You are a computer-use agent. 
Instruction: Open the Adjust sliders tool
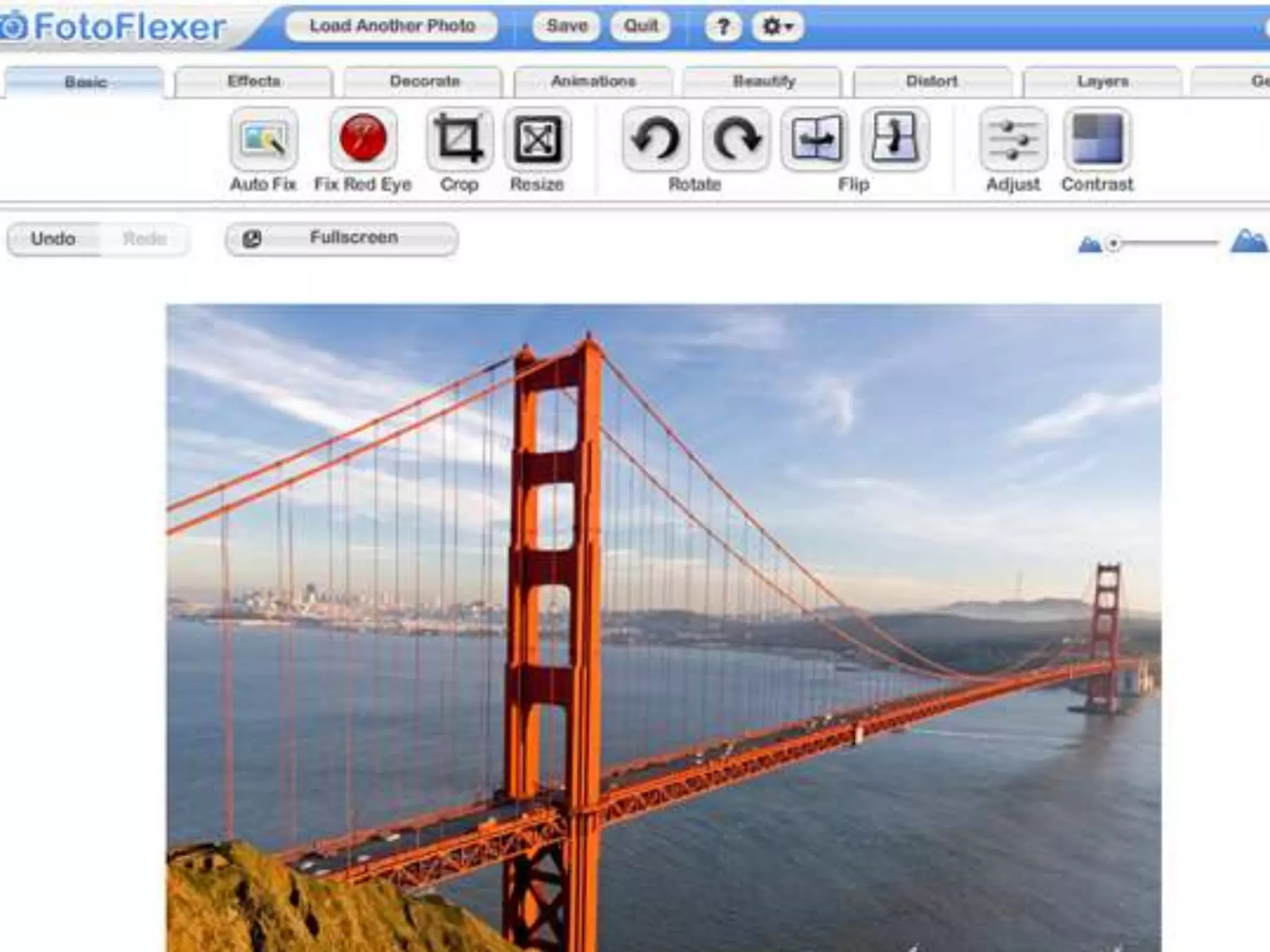pyautogui.click(x=1013, y=139)
